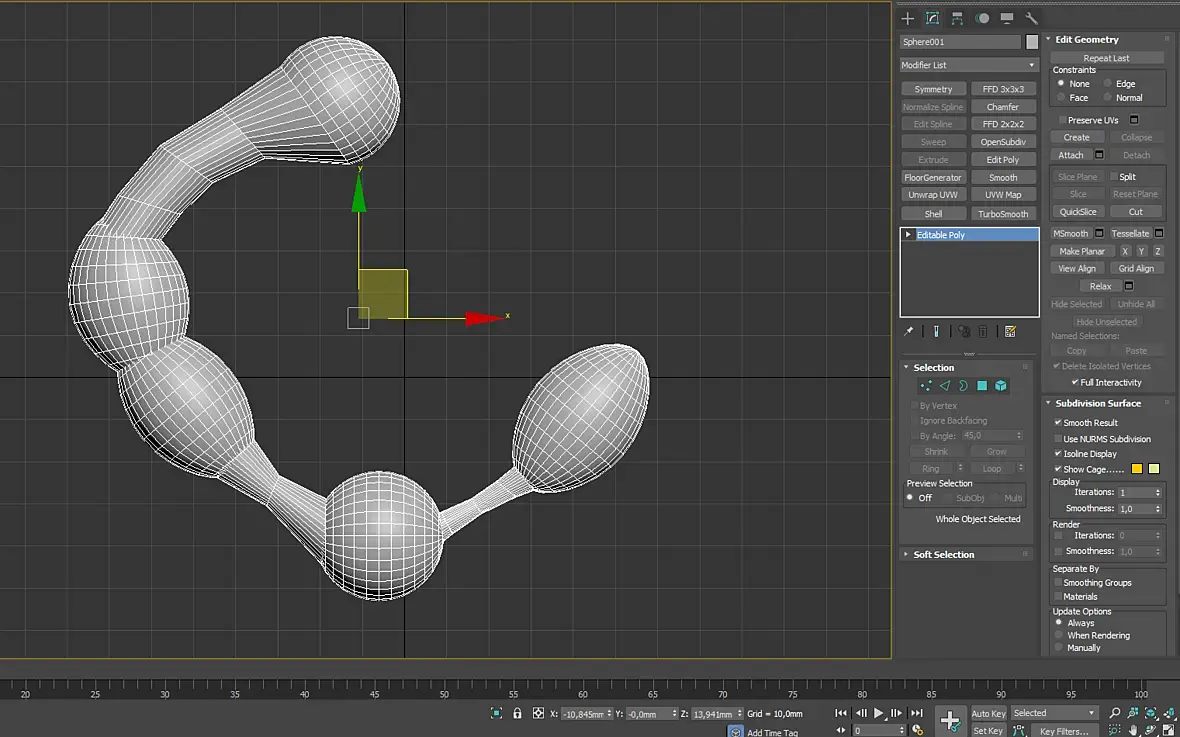Select Polygon sub-object level icon
Viewport: 1180px width, 737px height.
coord(982,386)
